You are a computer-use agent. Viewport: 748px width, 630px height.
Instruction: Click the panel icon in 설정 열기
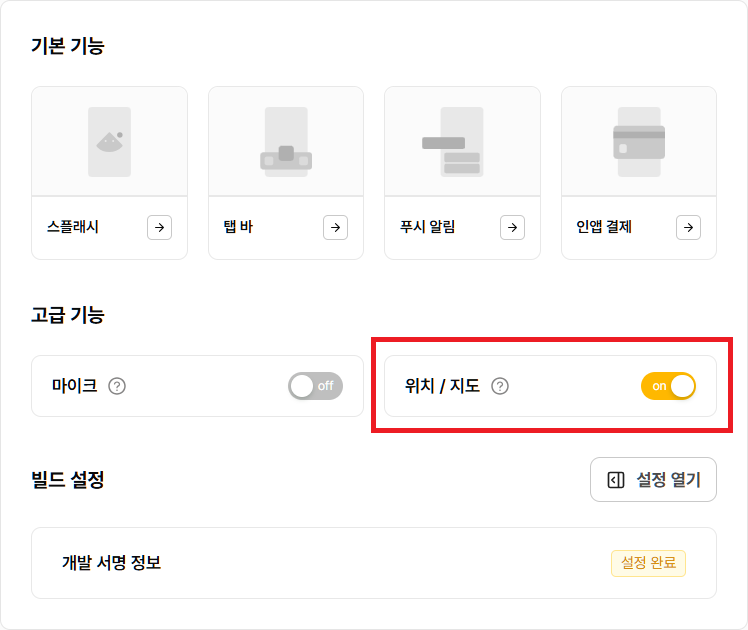(616, 480)
